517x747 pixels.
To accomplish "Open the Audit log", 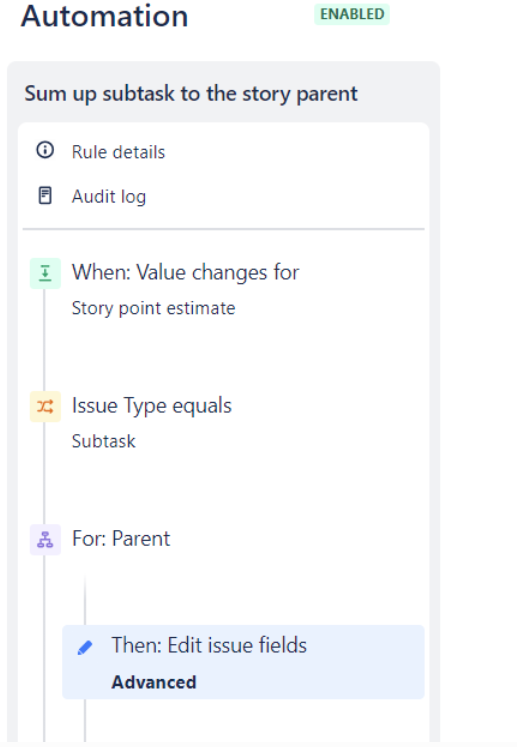I will [x=109, y=196].
